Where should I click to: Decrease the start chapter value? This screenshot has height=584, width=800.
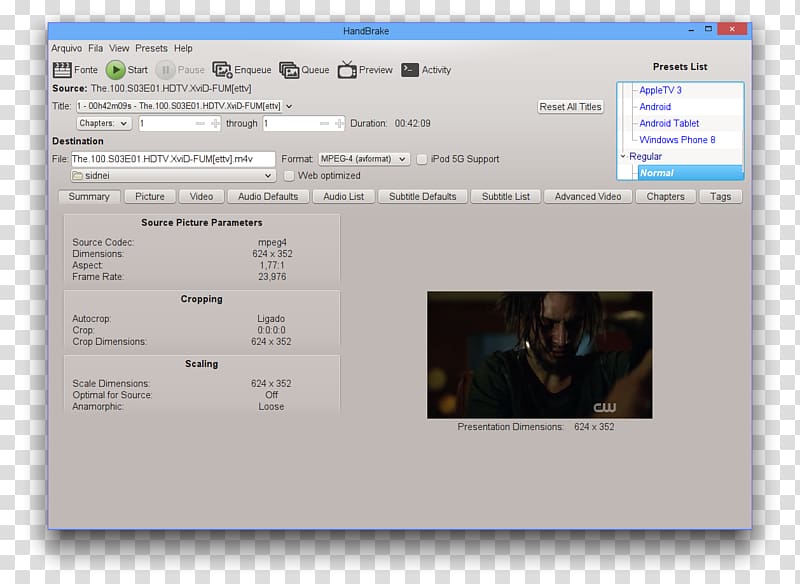pyautogui.click(x=200, y=123)
